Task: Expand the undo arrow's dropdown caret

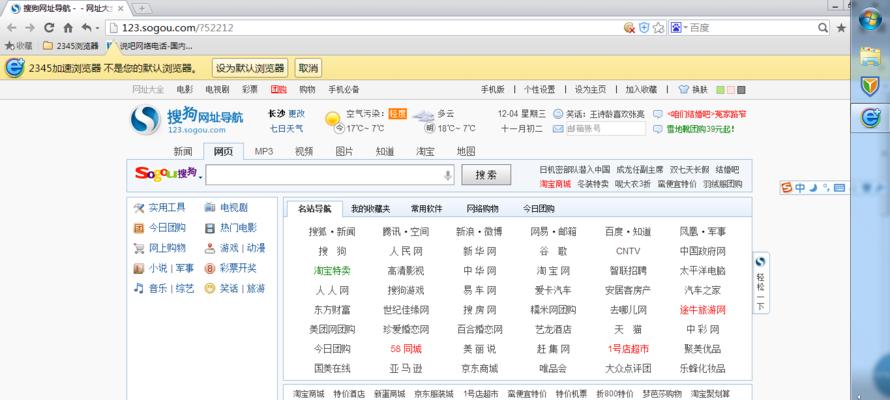Action: [x=98, y=28]
